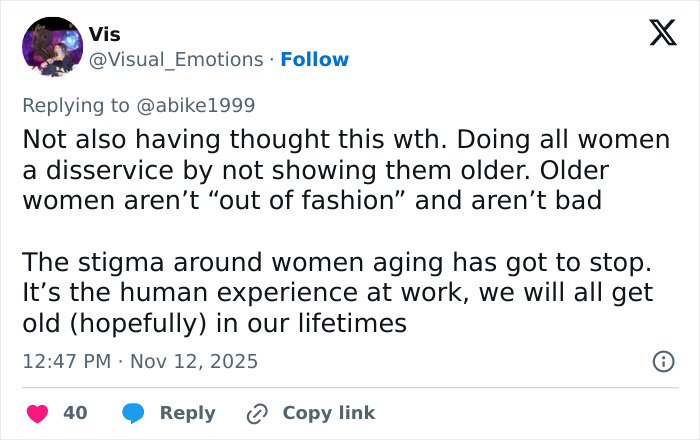Click the paragraph starting "Not also having thought"

tap(345, 170)
